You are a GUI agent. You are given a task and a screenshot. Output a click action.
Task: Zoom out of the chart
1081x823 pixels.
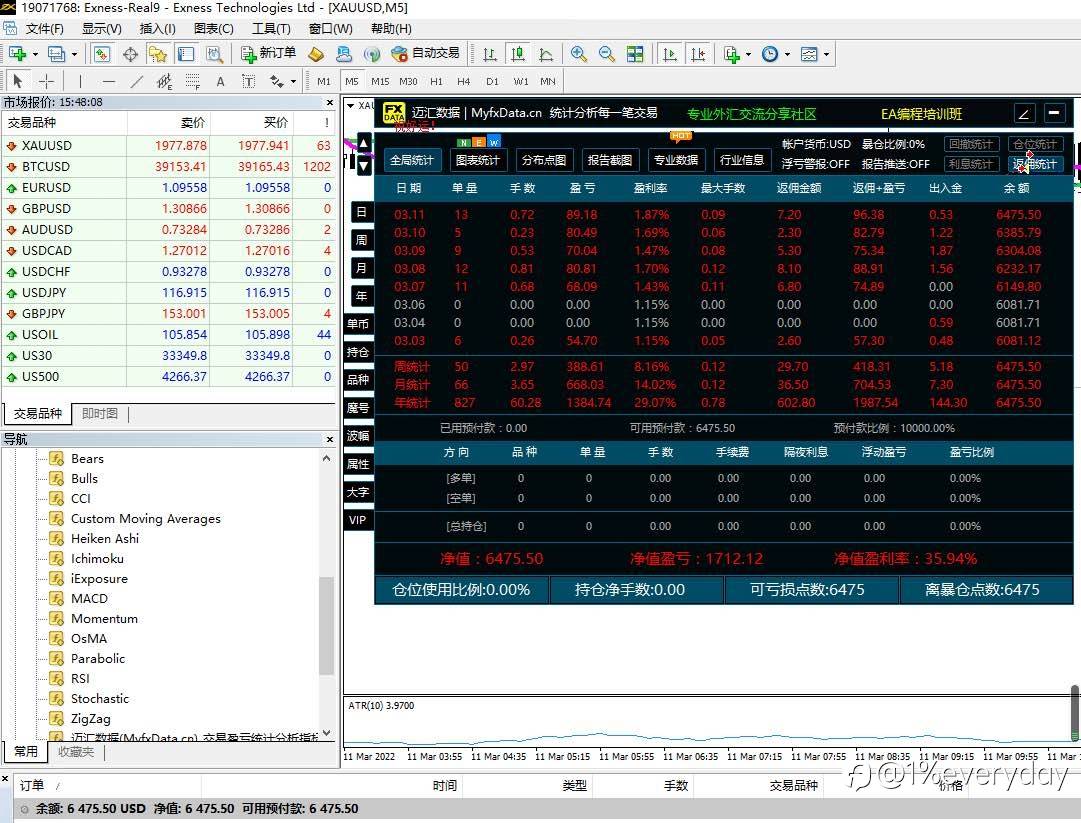pos(607,54)
